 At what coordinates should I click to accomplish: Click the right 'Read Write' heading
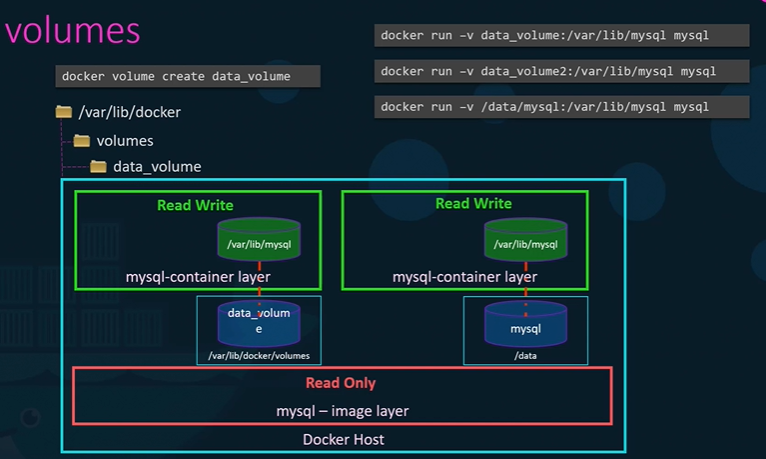(x=473, y=203)
